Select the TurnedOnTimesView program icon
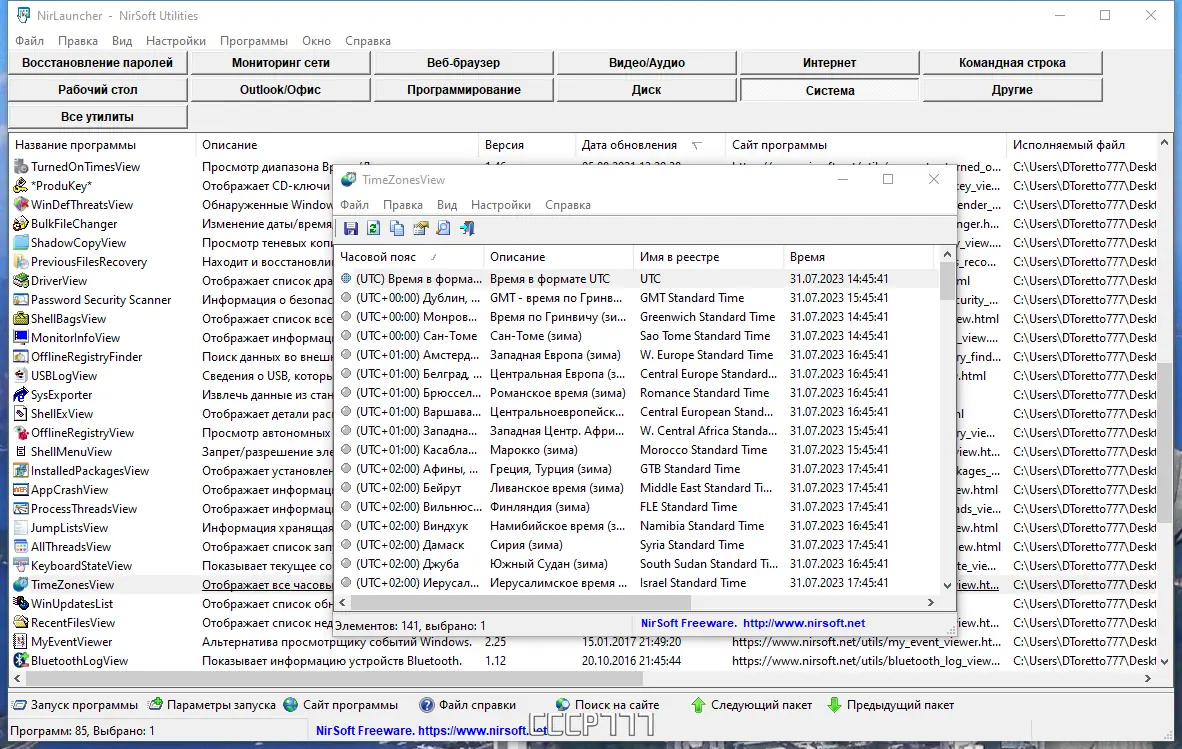1182x749 pixels. (x=21, y=167)
